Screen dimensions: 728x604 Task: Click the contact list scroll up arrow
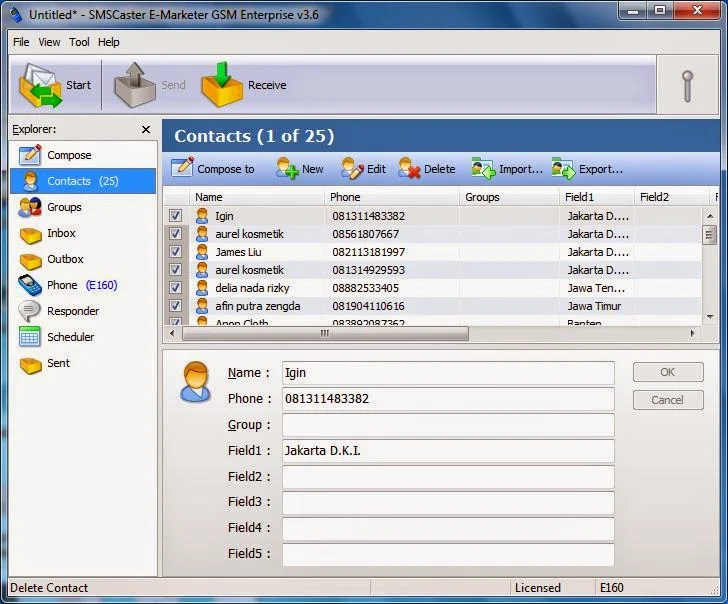click(x=709, y=216)
